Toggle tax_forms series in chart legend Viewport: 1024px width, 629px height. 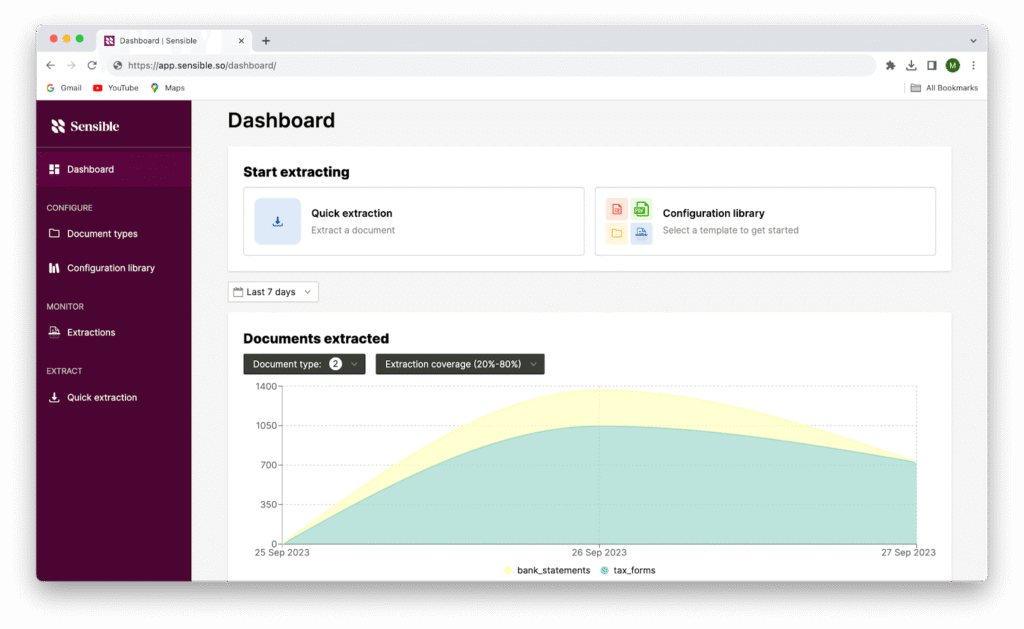coord(627,570)
